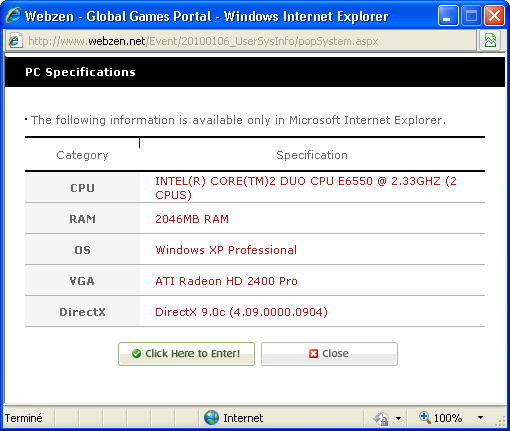Expand the 100% zoom level dropdown arrow
This screenshot has width=510, height=431.
[480, 417]
